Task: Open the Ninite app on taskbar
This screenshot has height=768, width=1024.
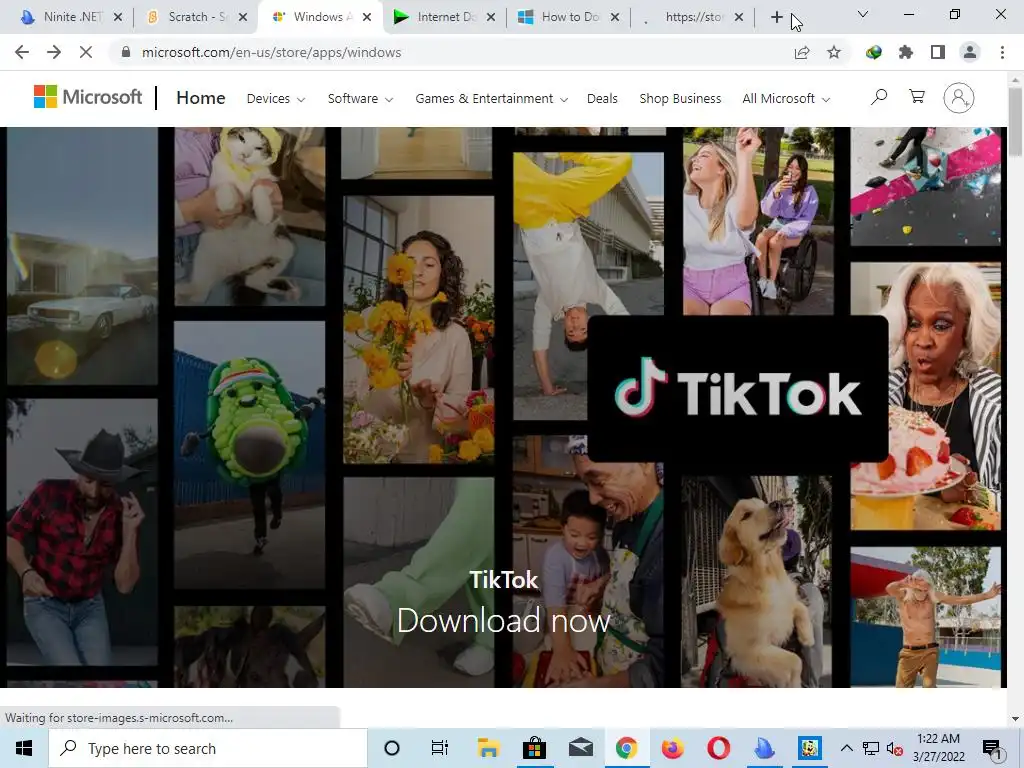Action: (764, 748)
